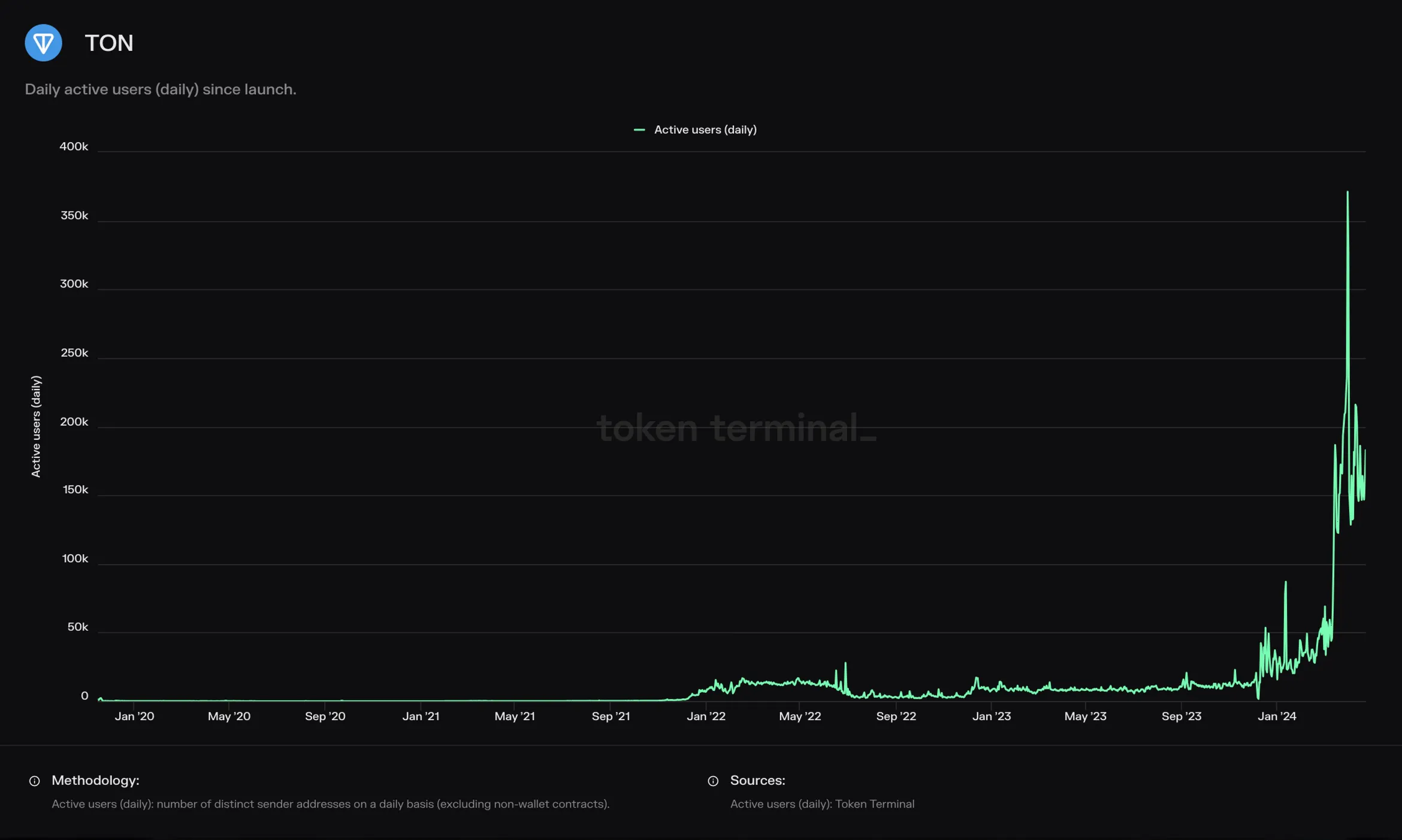Click the 100k y-axis label
Image resolution: width=1402 pixels, height=840 pixels.
pyautogui.click(x=75, y=558)
